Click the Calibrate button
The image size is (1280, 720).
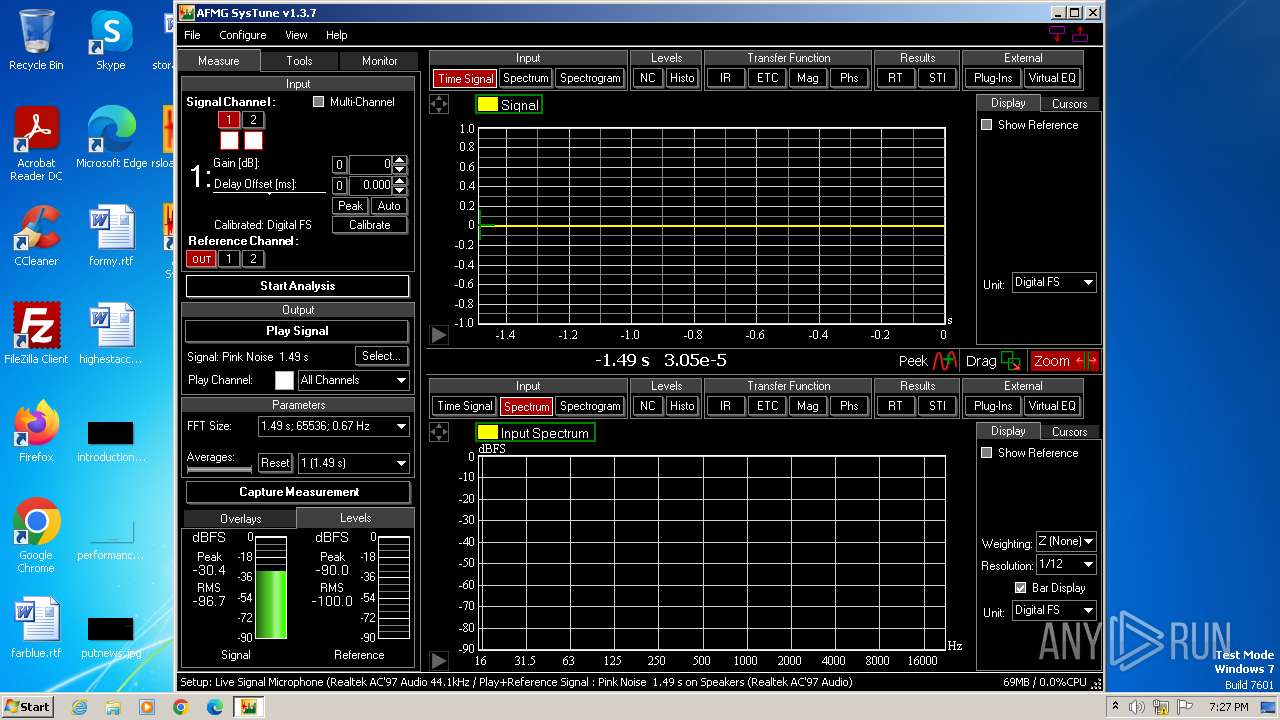369,225
